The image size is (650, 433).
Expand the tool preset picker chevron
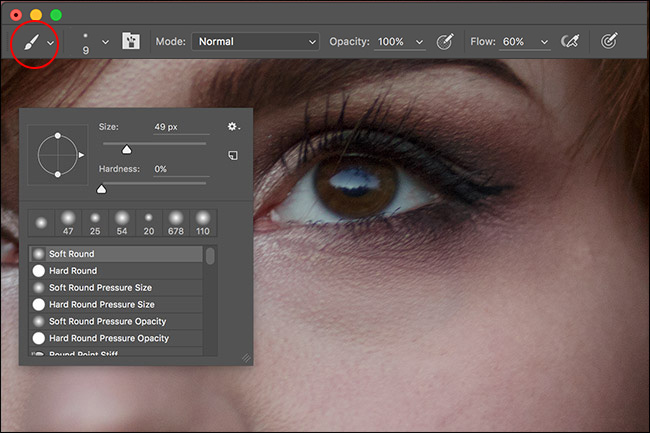pyautogui.click(x=51, y=43)
